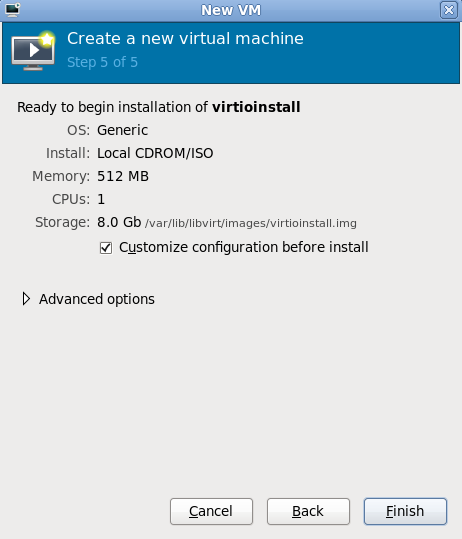Click the 512 MB memory value
462x539 pixels.
pyautogui.click(x=123, y=176)
